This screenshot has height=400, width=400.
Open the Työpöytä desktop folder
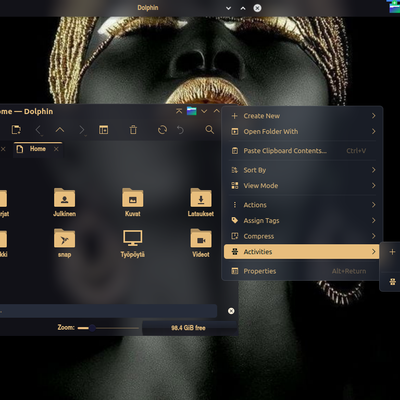point(133,243)
